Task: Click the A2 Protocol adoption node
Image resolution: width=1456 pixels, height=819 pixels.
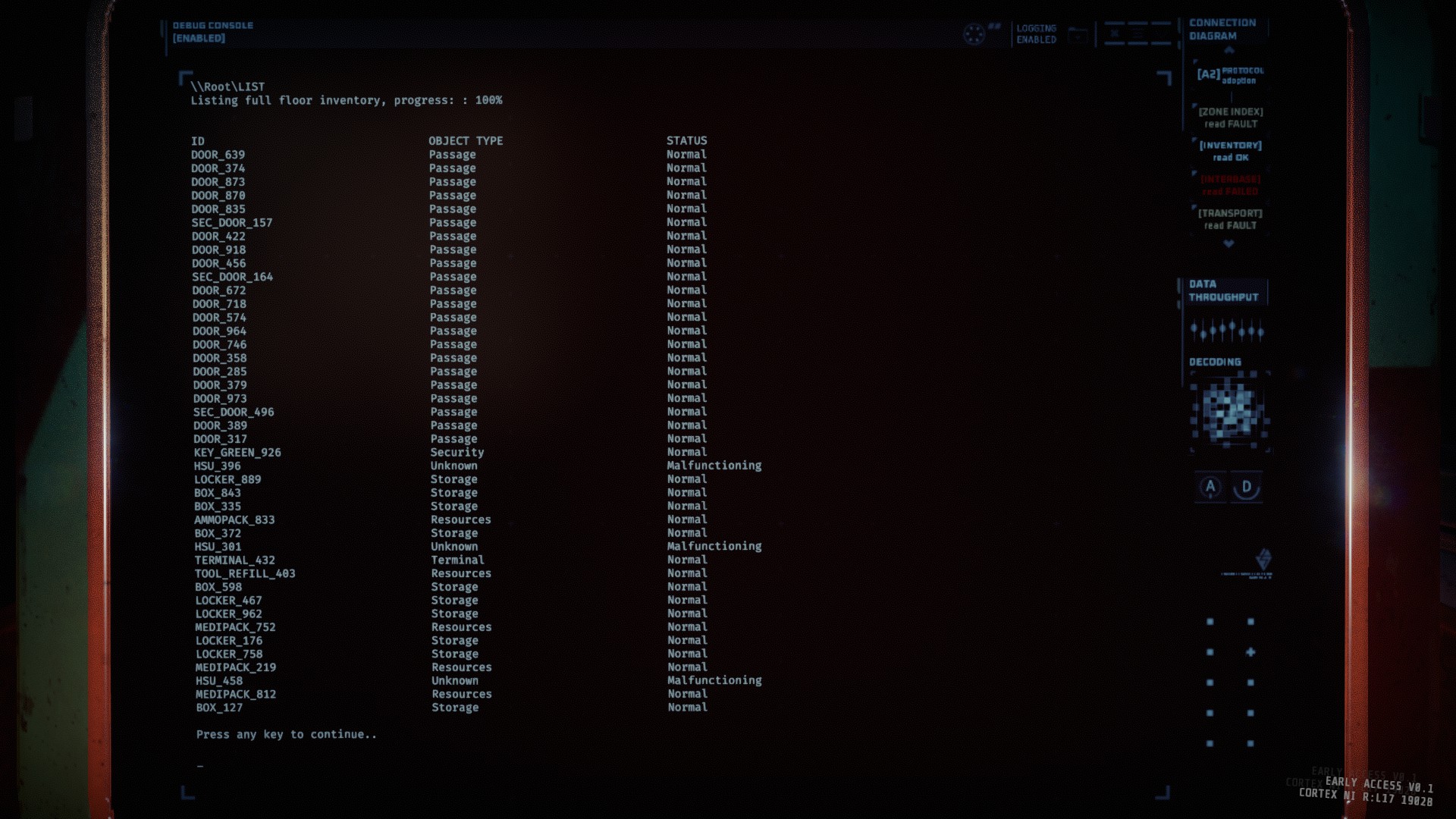Action: click(x=1230, y=74)
